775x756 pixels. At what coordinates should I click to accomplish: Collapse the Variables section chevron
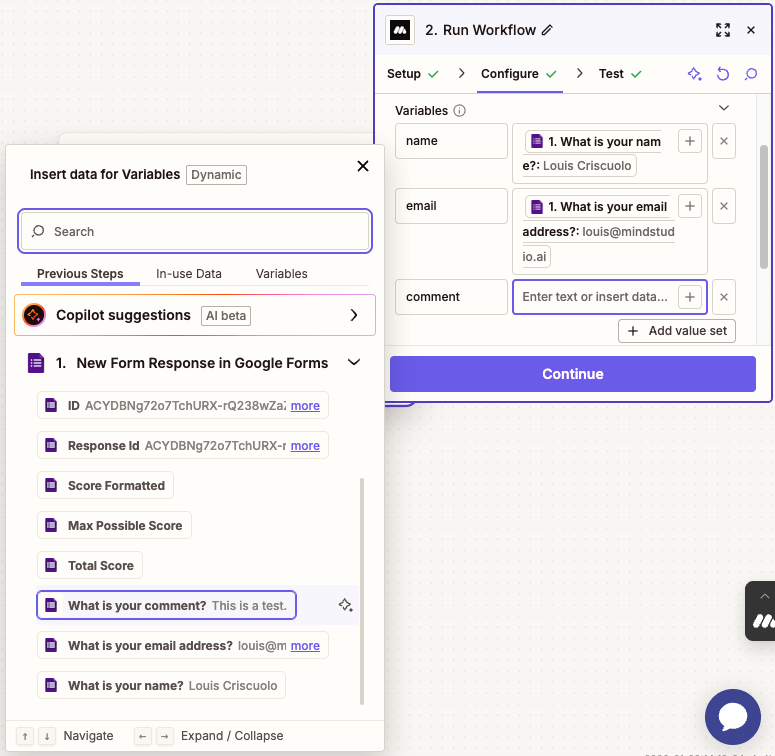click(x=724, y=108)
